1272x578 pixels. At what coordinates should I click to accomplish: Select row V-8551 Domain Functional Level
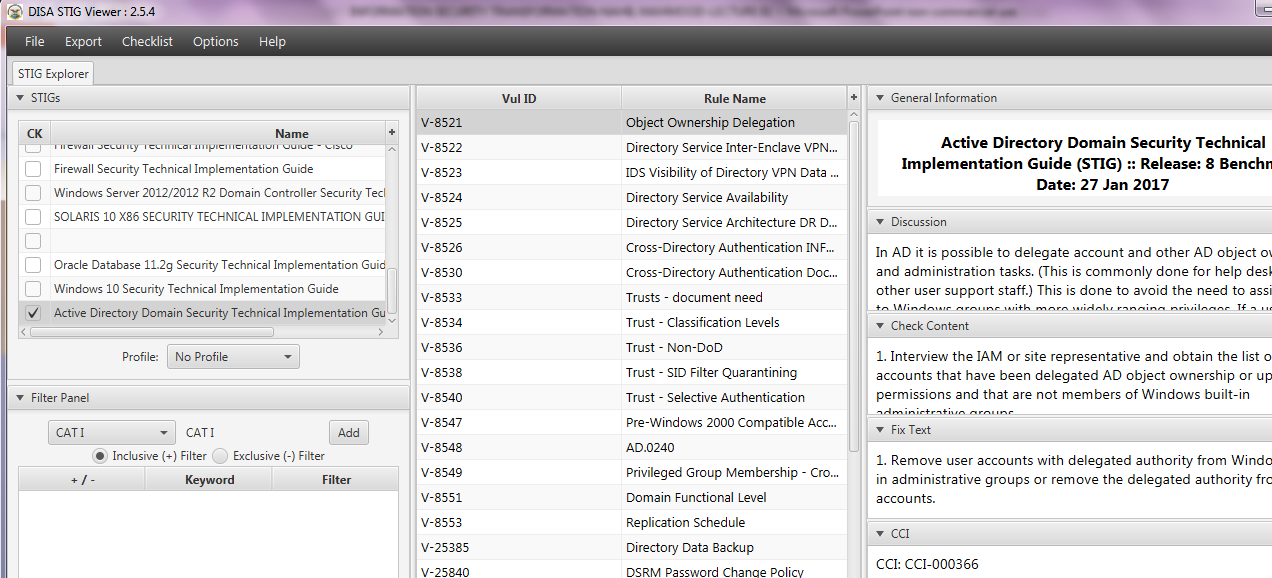pos(632,497)
